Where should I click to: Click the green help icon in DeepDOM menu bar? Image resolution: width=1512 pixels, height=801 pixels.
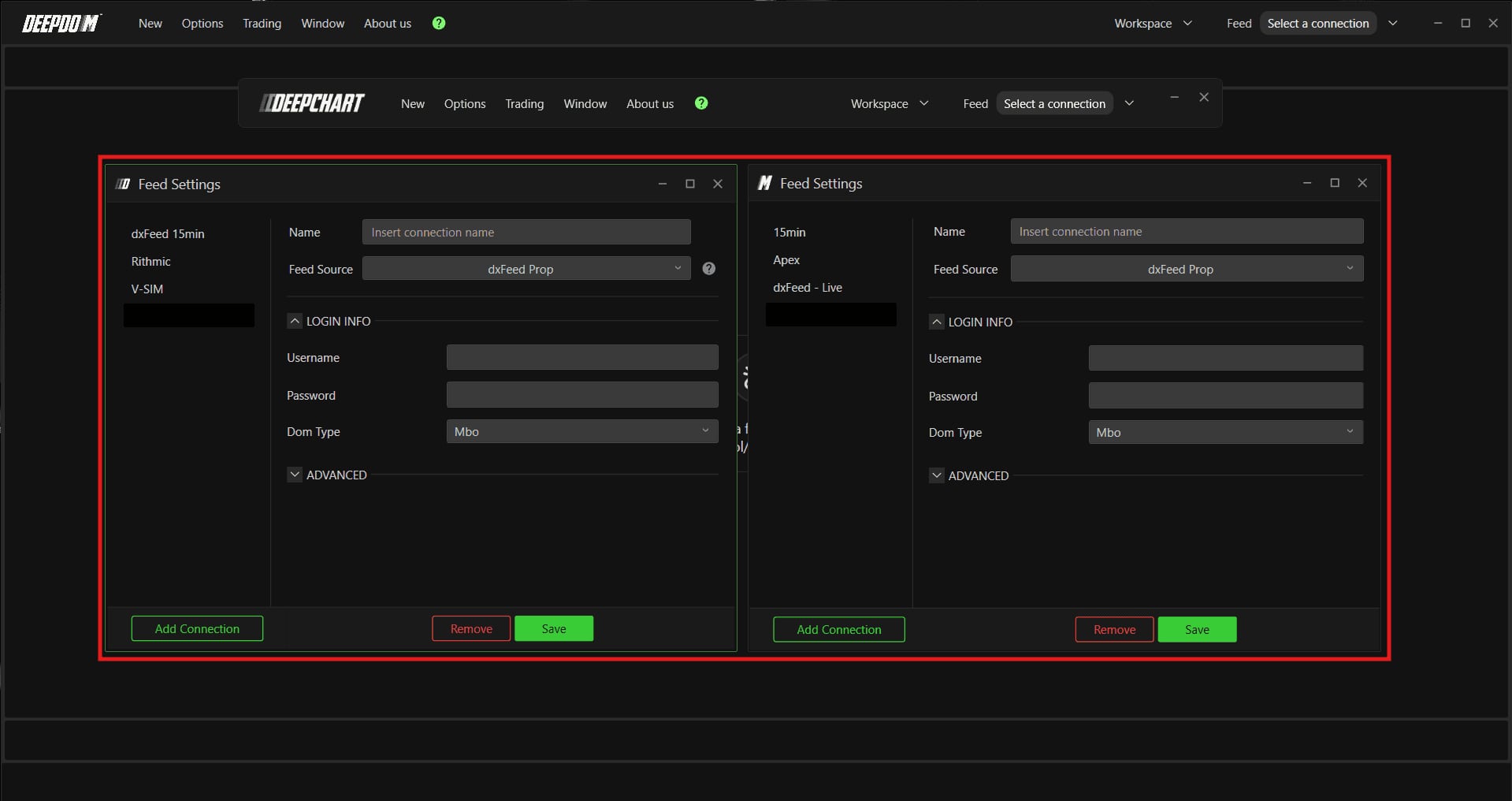439,23
